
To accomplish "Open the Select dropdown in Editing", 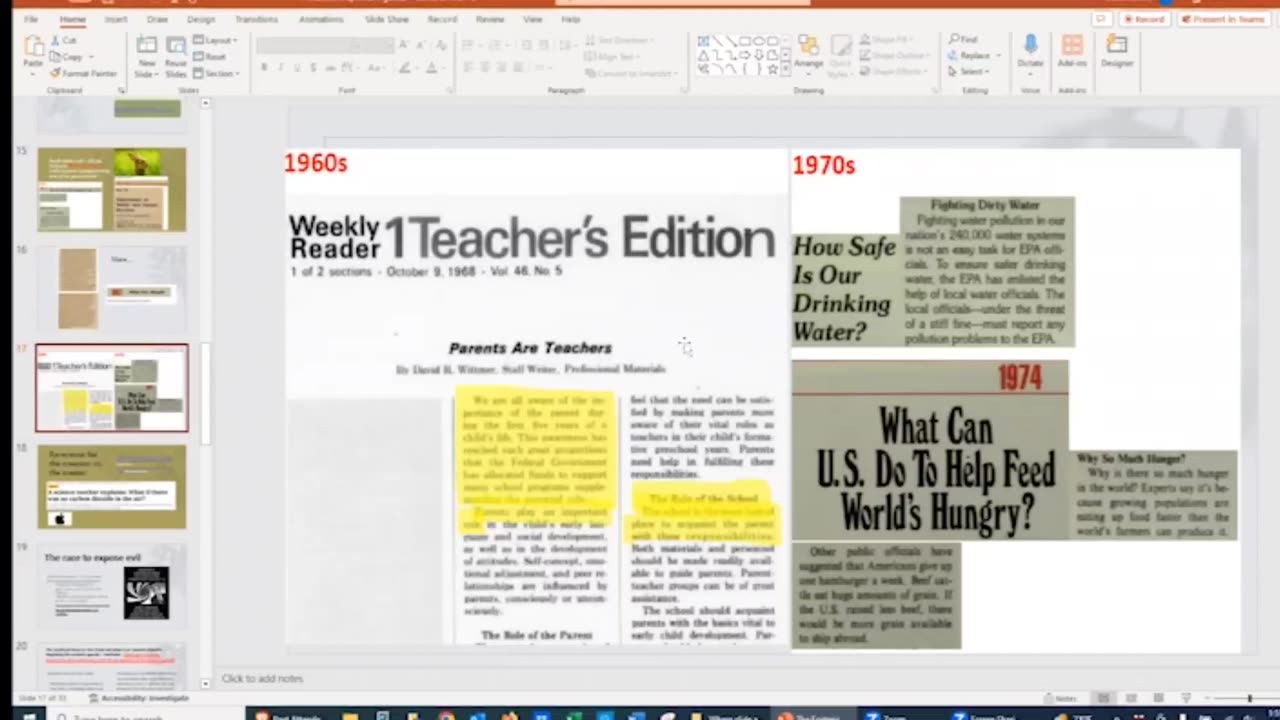I will [970, 72].
